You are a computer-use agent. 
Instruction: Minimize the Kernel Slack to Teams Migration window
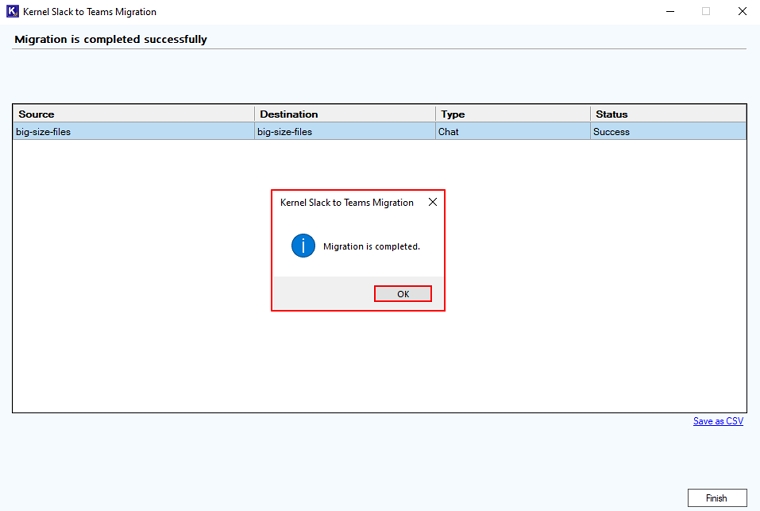tap(670, 11)
